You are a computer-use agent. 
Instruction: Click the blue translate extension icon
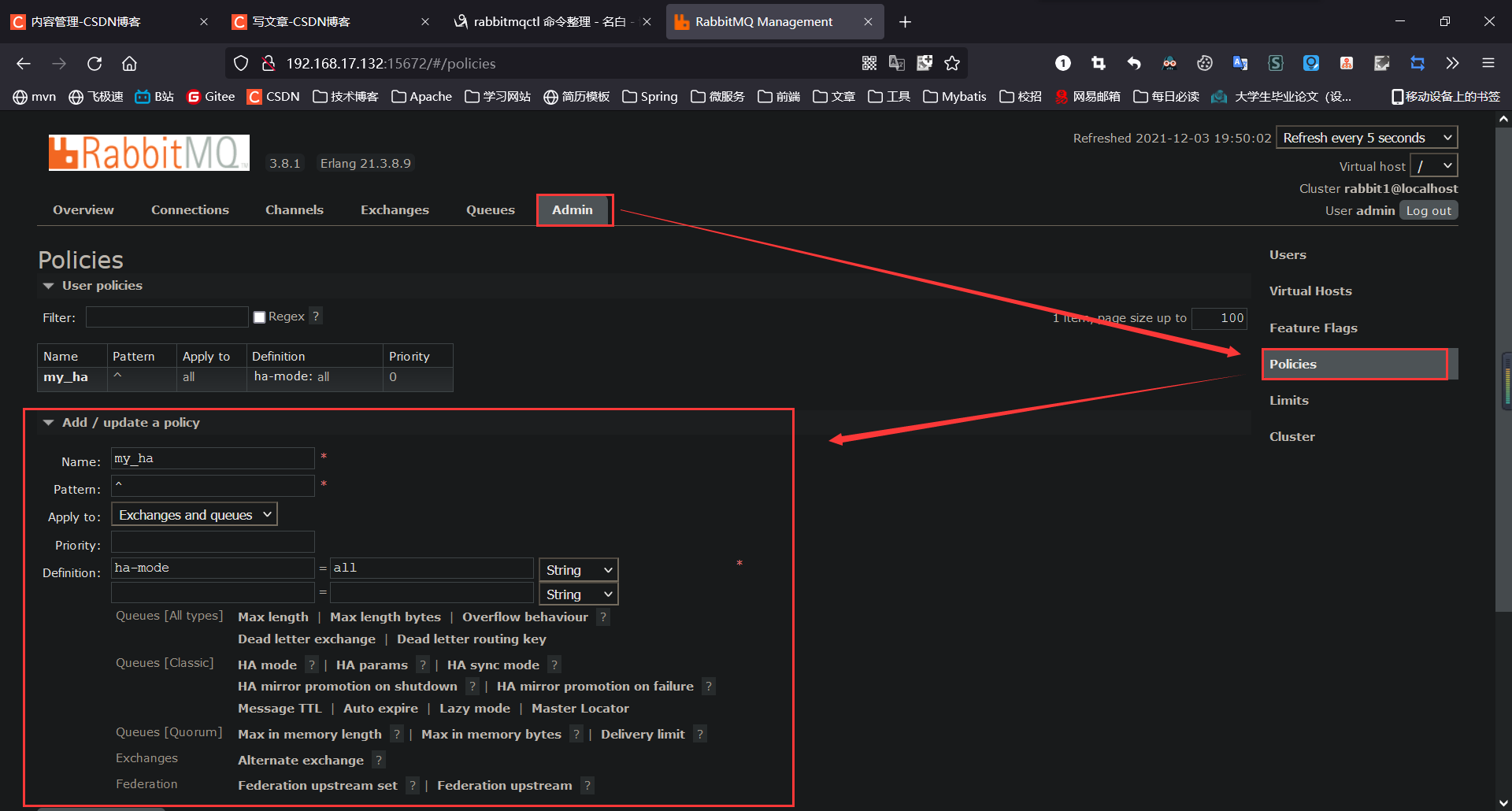[x=1240, y=63]
